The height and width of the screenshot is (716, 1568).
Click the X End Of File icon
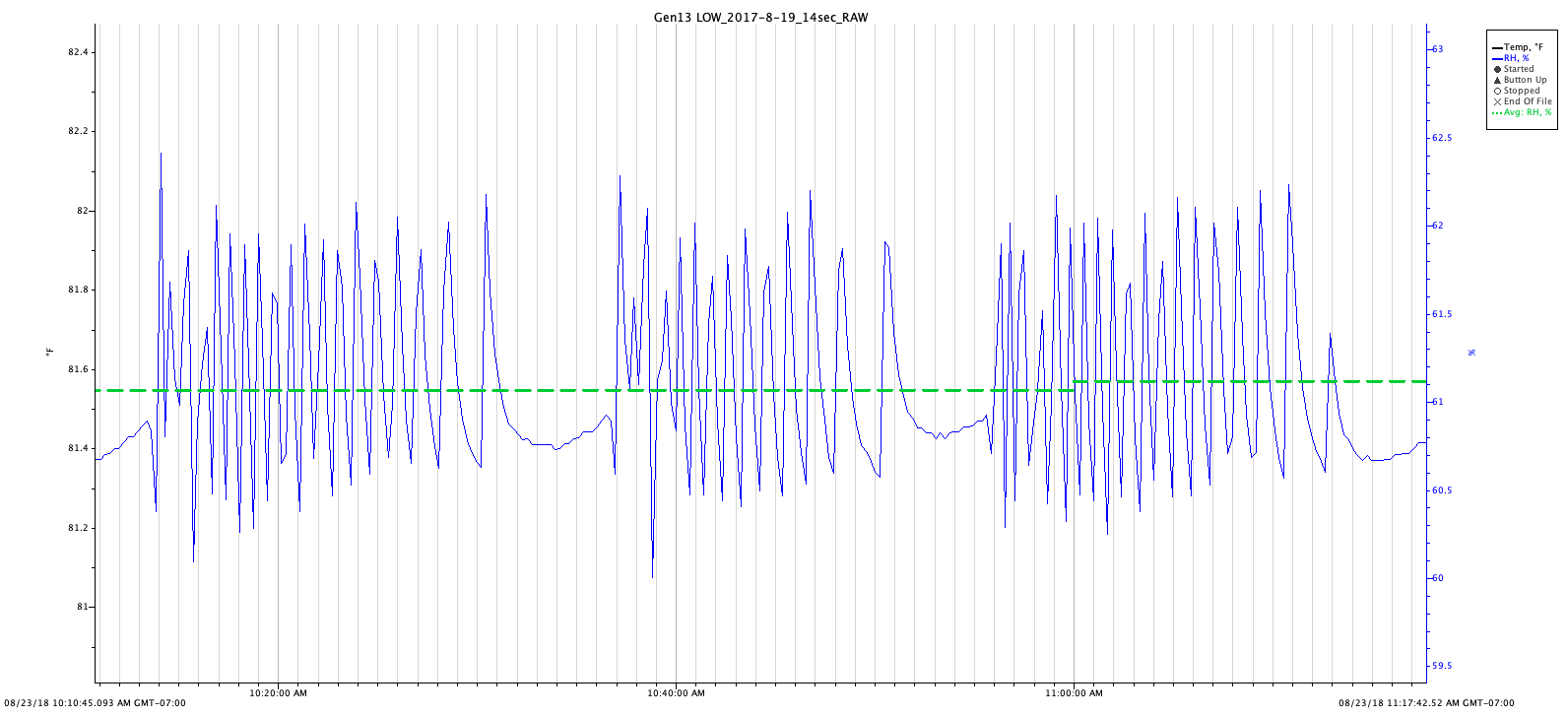tap(1497, 101)
